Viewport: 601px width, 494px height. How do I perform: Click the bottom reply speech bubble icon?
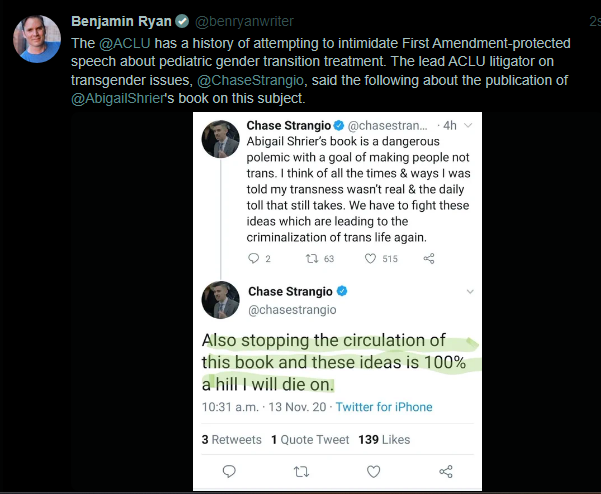coord(229,470)
